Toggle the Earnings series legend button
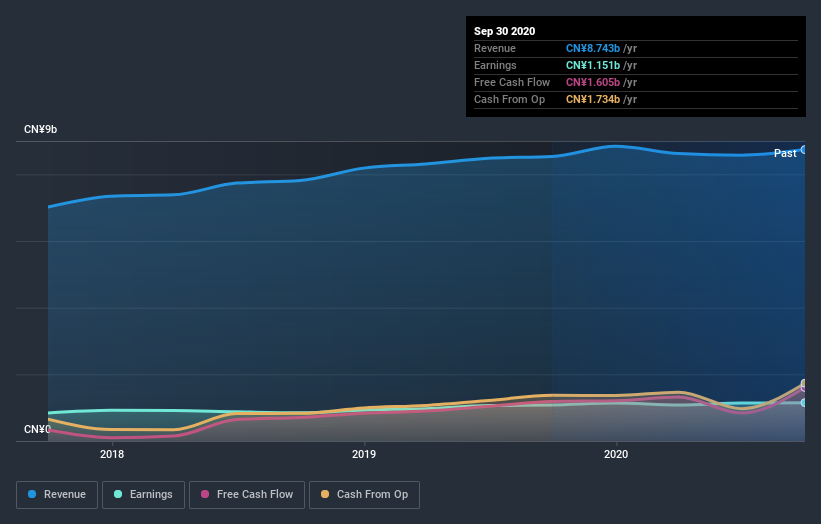This screenshot has height=524, width=821. [x=143, y=495]
